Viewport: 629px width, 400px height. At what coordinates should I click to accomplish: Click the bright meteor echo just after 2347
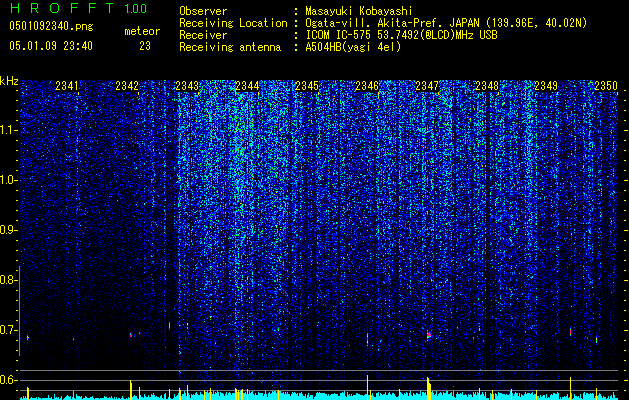pyautogui.click(x=429, y=334)
